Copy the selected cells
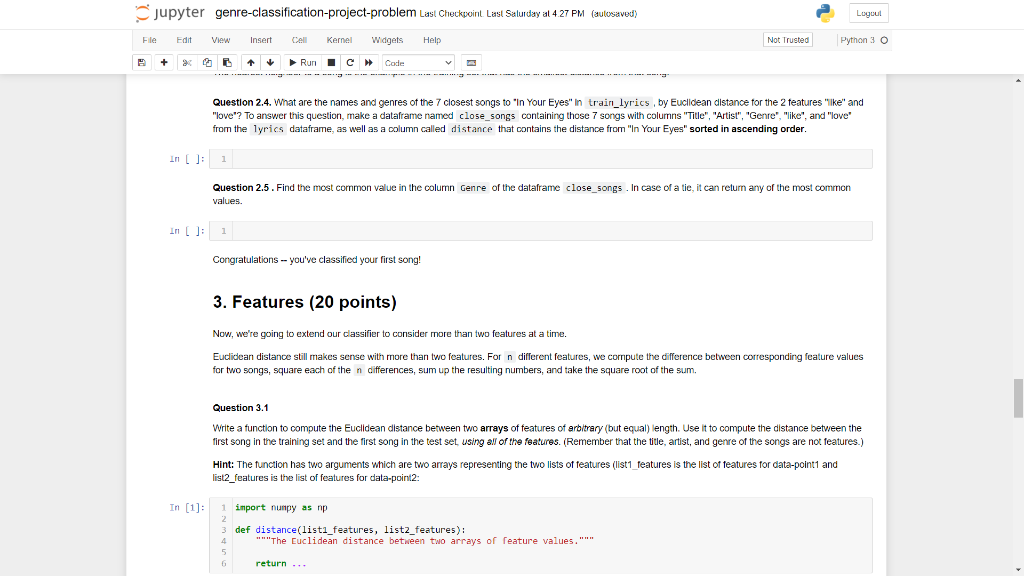Screen dimensions: 1024x576 coord(207,62)
